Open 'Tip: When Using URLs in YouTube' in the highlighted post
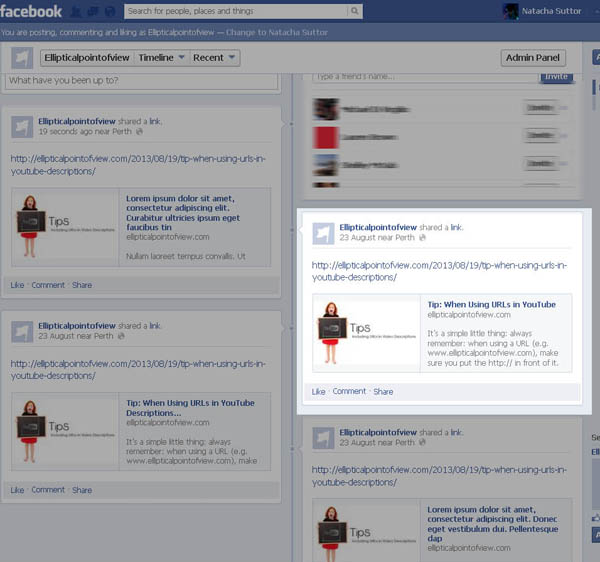 [x=492, y=305]
